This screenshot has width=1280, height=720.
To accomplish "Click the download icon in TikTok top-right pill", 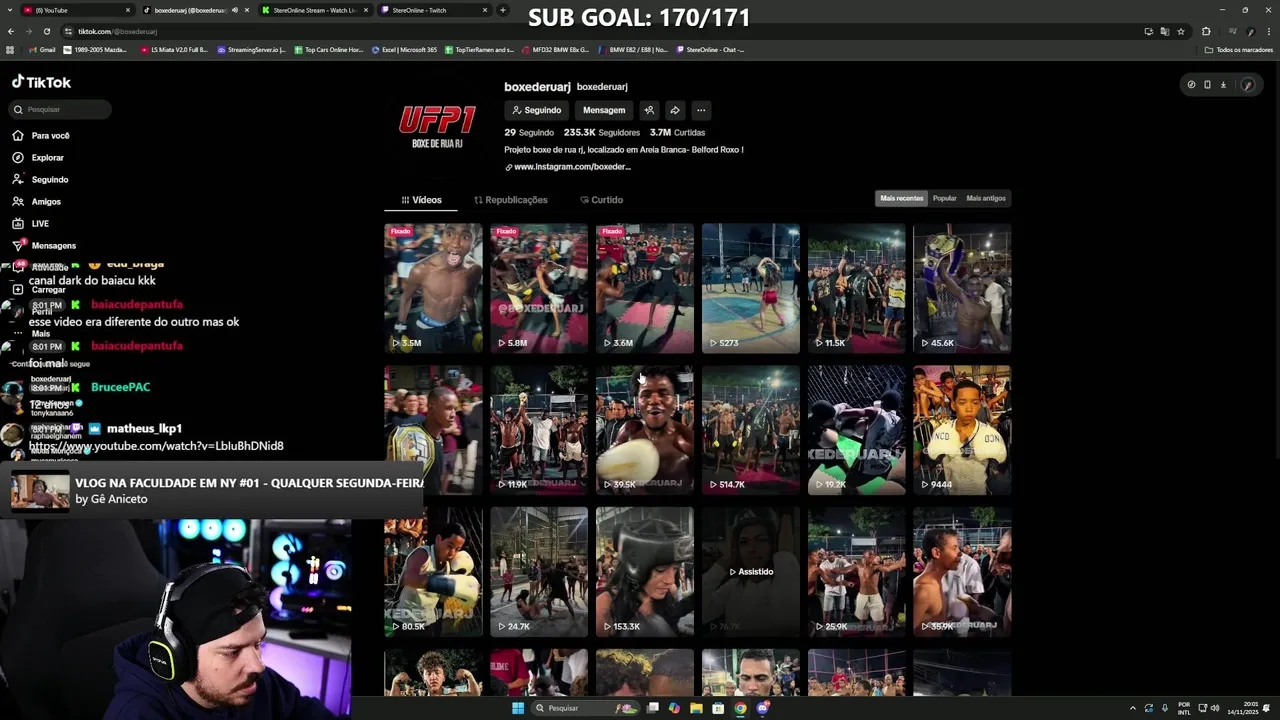I will coord(1223,85).
